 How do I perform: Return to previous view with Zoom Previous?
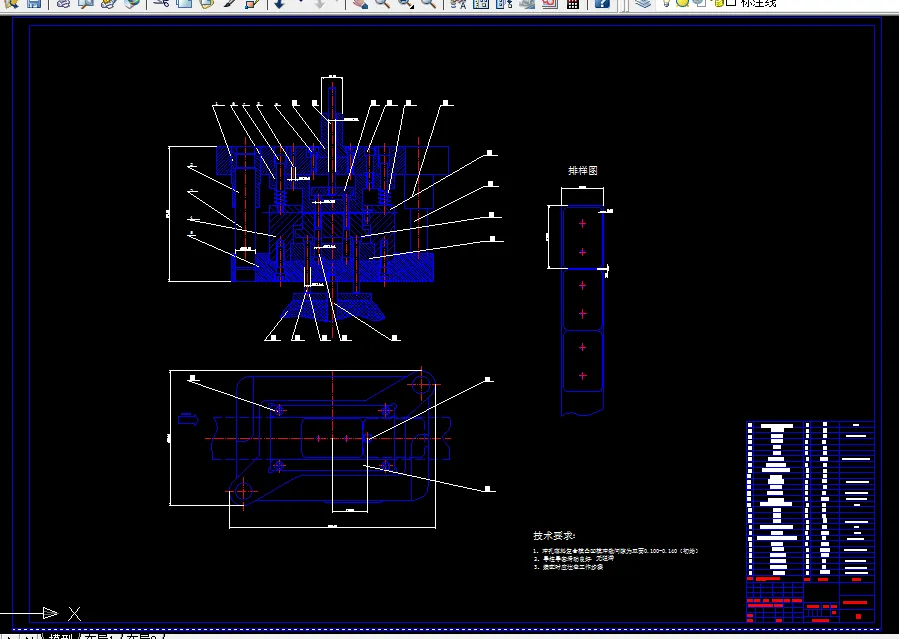428,3
